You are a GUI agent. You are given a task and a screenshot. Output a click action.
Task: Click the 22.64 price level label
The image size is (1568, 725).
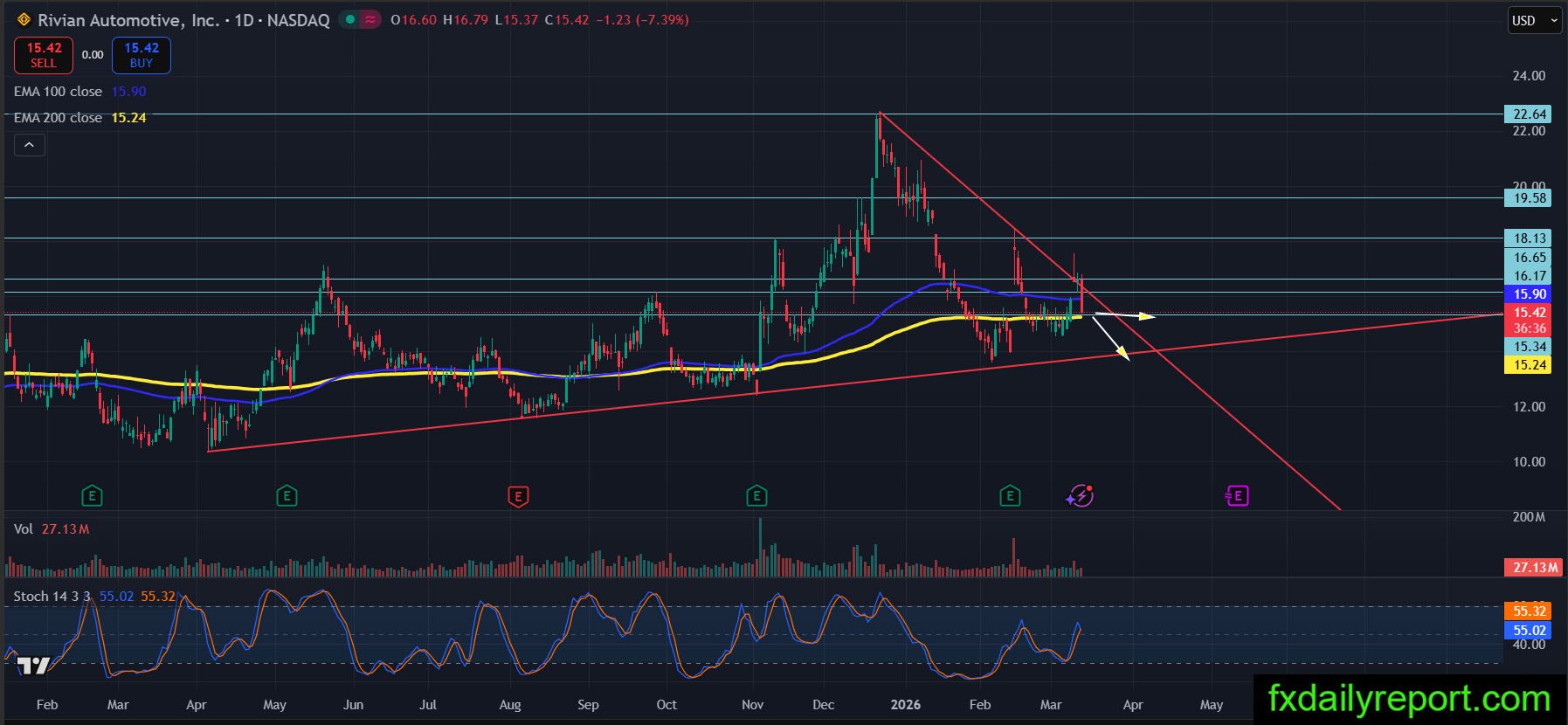tap(1530, 114)
